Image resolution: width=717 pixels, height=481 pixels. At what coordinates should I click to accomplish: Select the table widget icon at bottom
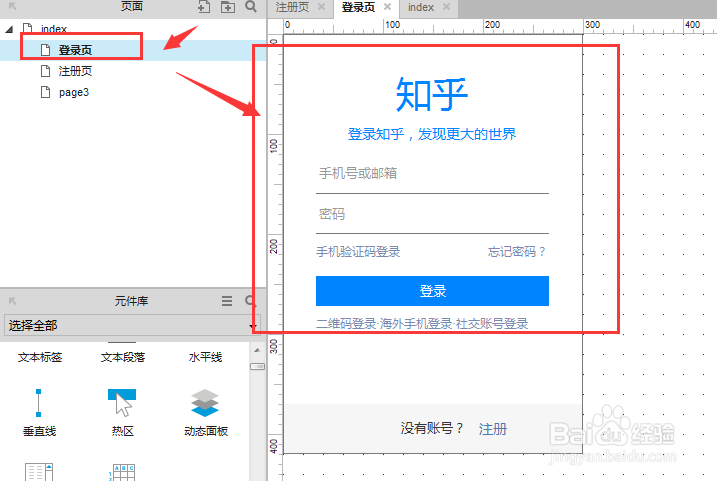coord(122,472)
